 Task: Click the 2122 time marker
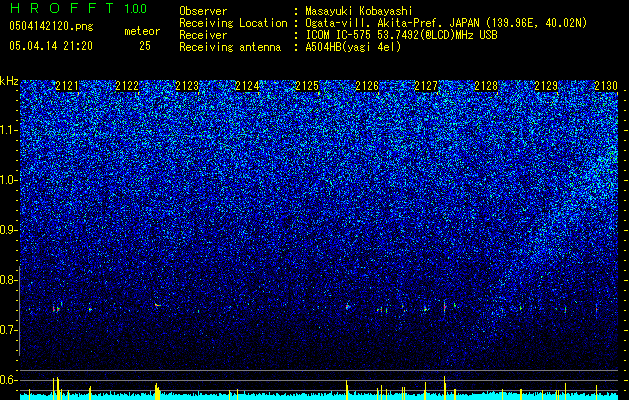point(127,86)
